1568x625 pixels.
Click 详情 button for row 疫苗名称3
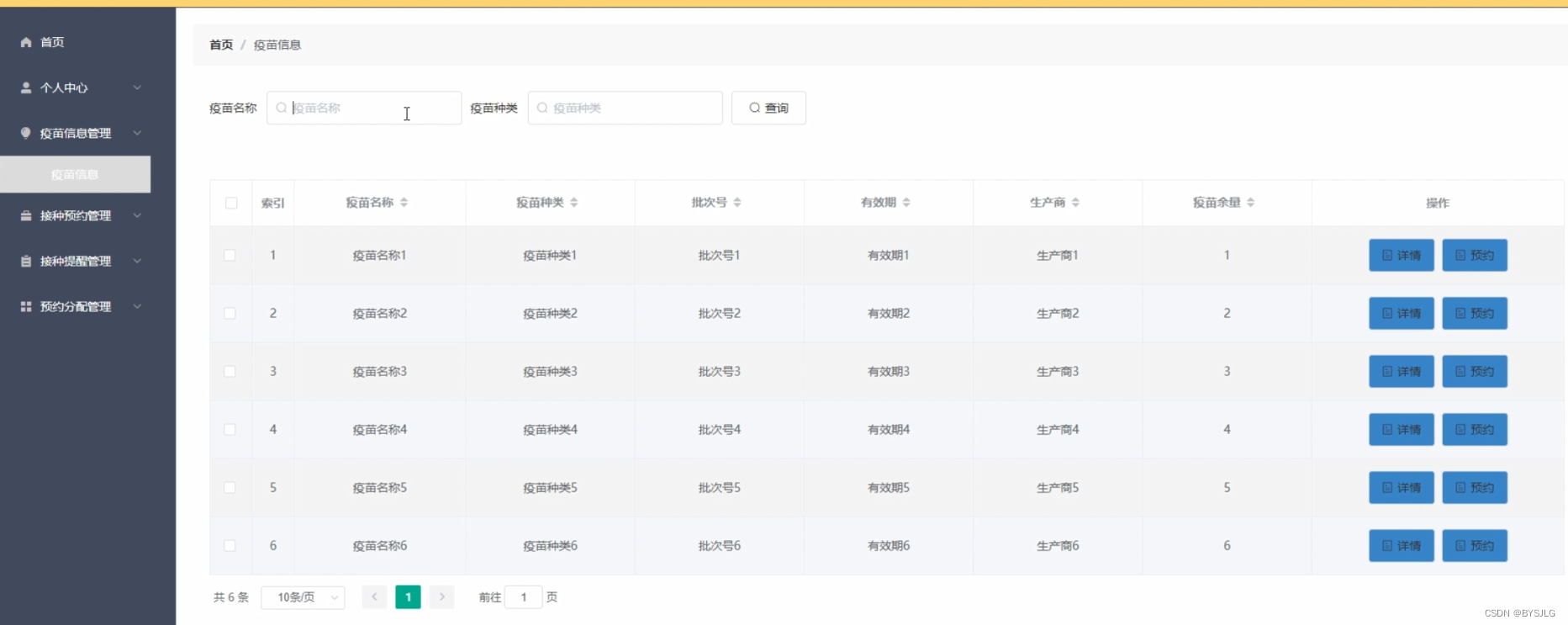(x=1402, y=371)
